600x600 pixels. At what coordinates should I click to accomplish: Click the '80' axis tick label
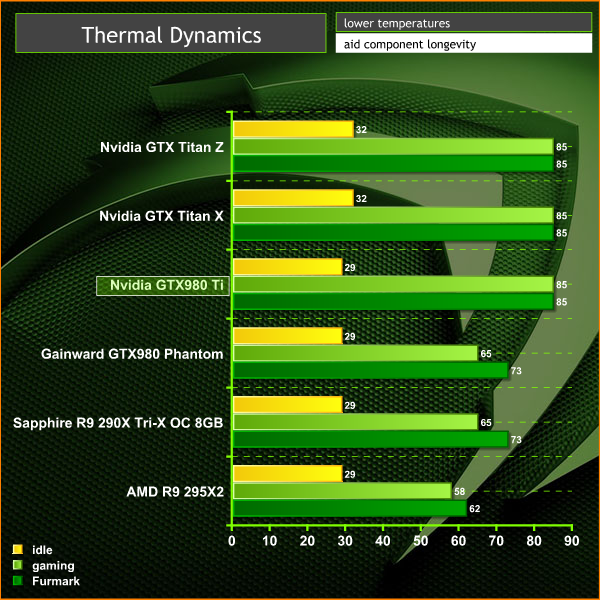tap(534, 541)
